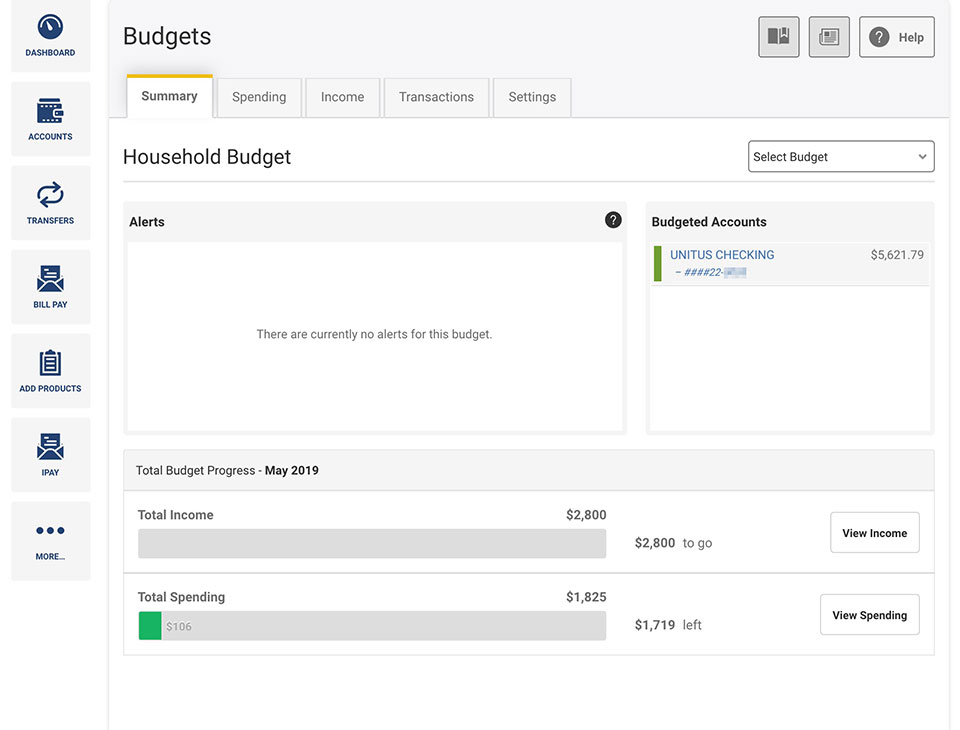960x730 pixels.
Task: Click the $2,800 amount above the income bar
Action: (586, 515)
